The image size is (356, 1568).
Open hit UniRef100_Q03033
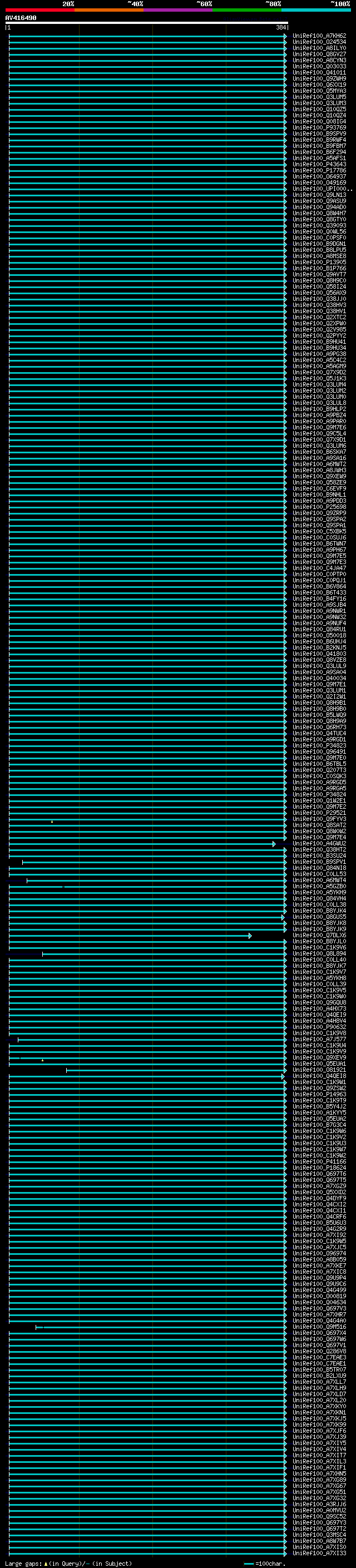[319, 66]
